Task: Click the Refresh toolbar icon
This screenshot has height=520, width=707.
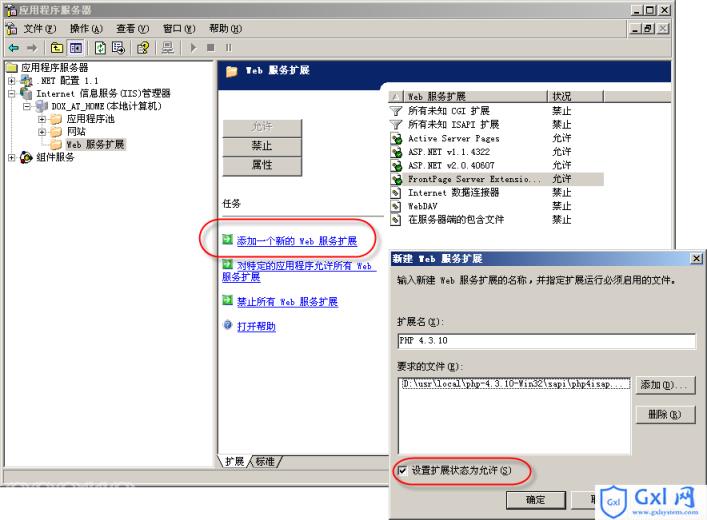Action: click(x=100, y=47)
